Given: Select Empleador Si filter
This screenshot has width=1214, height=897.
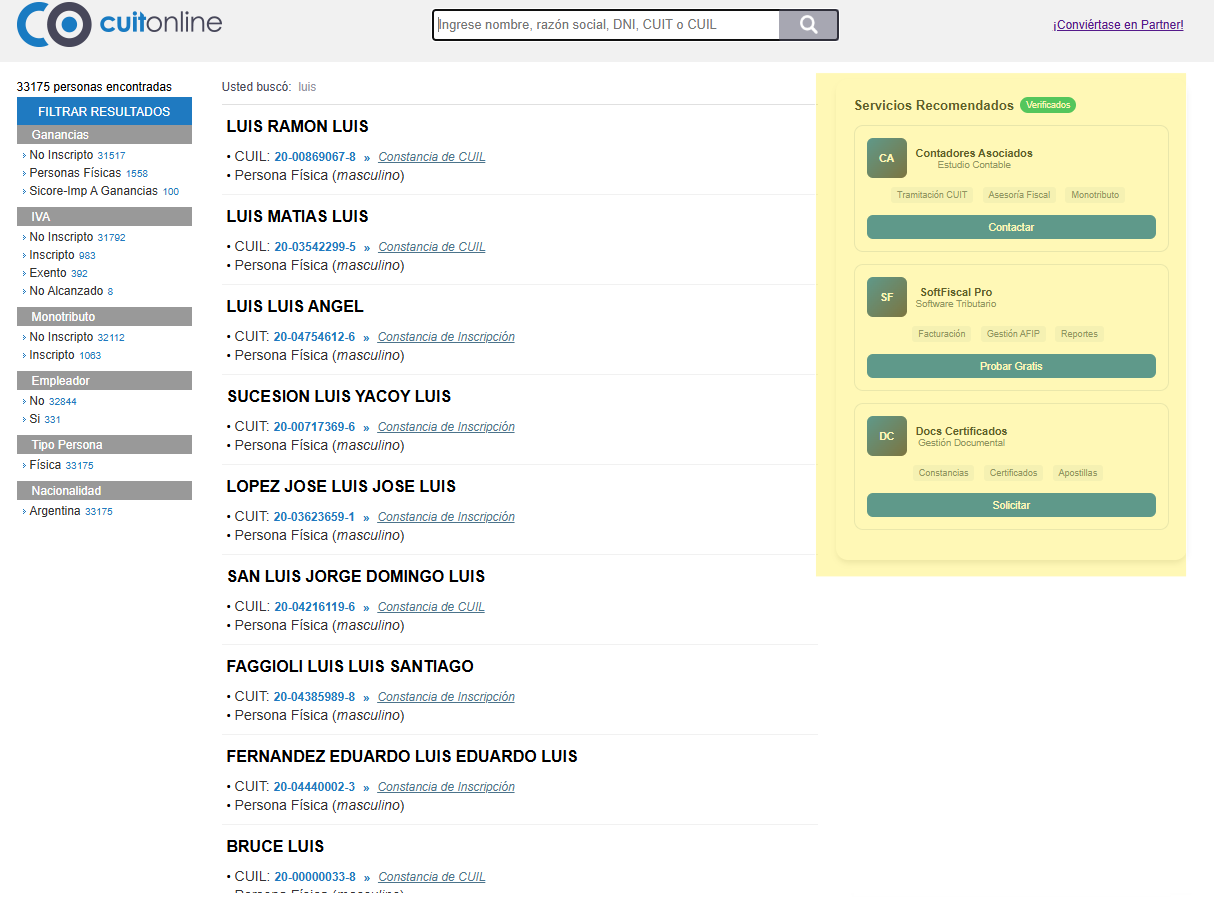Looking at the screenshot, I should pos(36,419).
